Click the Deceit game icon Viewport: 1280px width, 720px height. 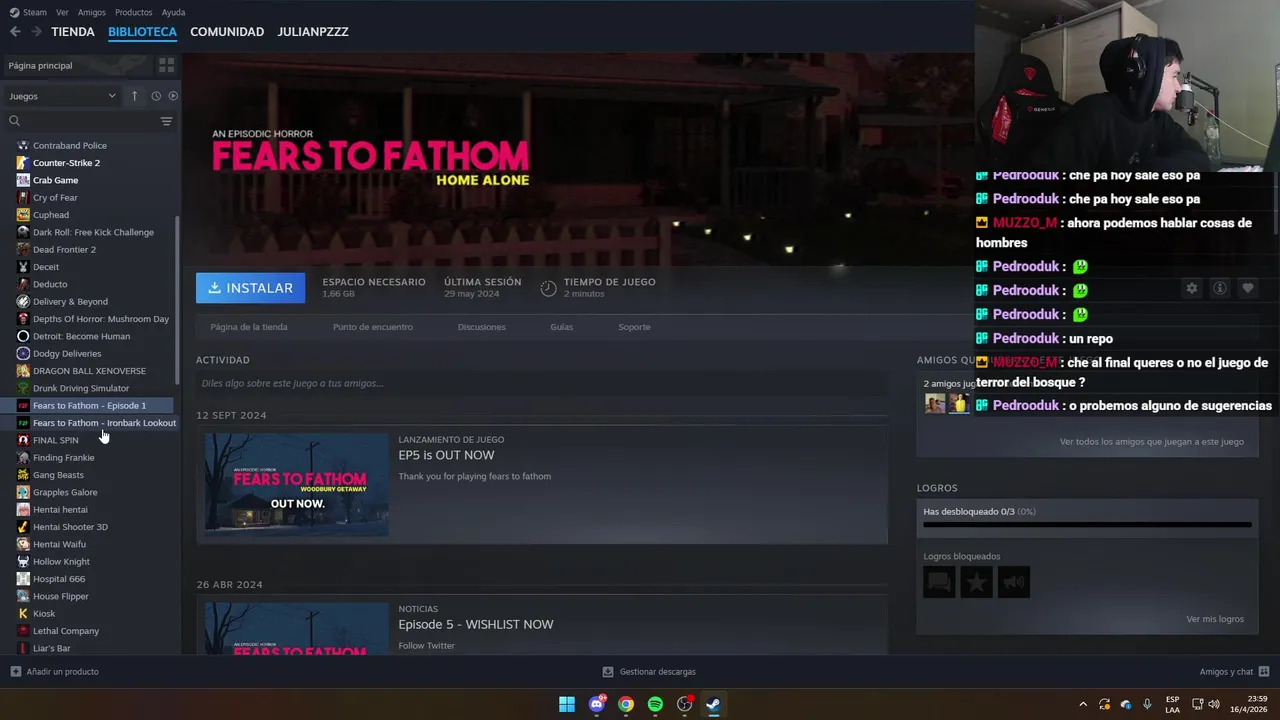[23, 267]
